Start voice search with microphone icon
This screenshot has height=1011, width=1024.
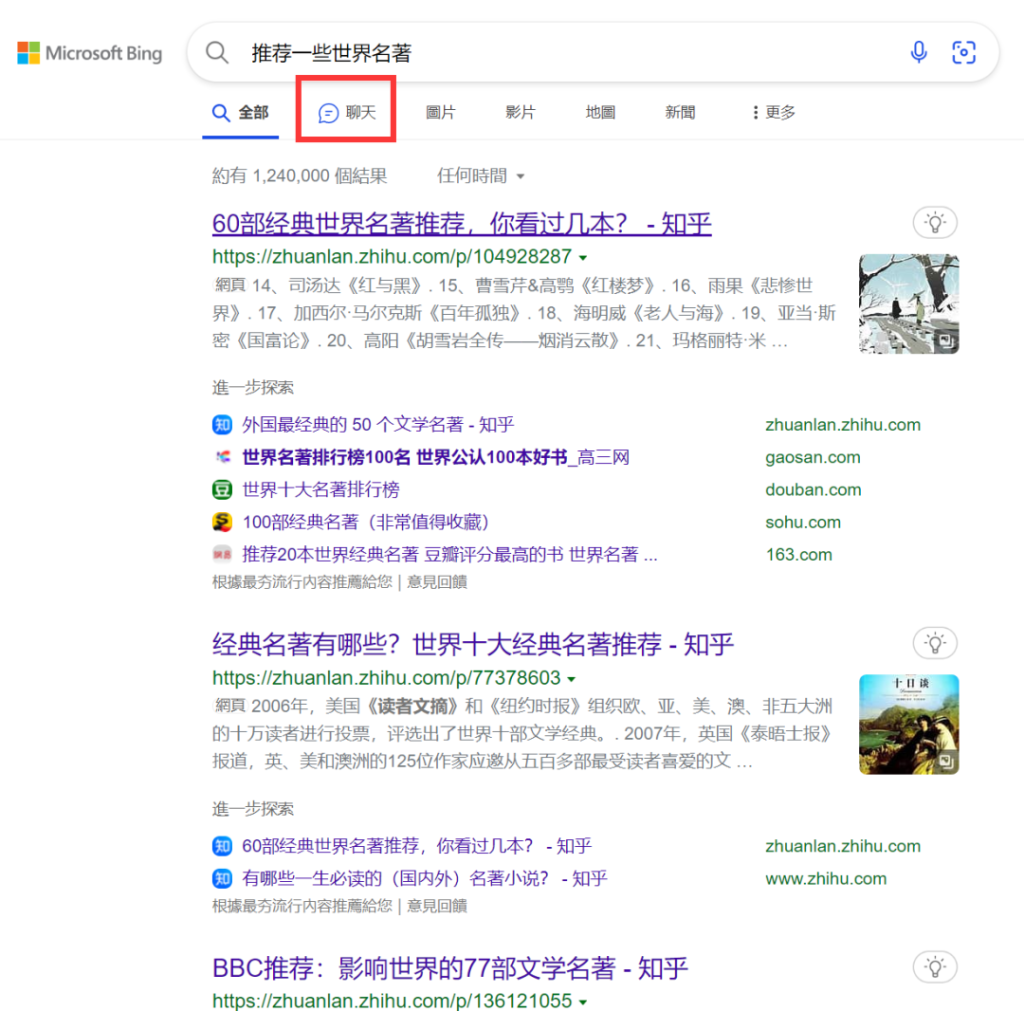click(x=919, y=52)
